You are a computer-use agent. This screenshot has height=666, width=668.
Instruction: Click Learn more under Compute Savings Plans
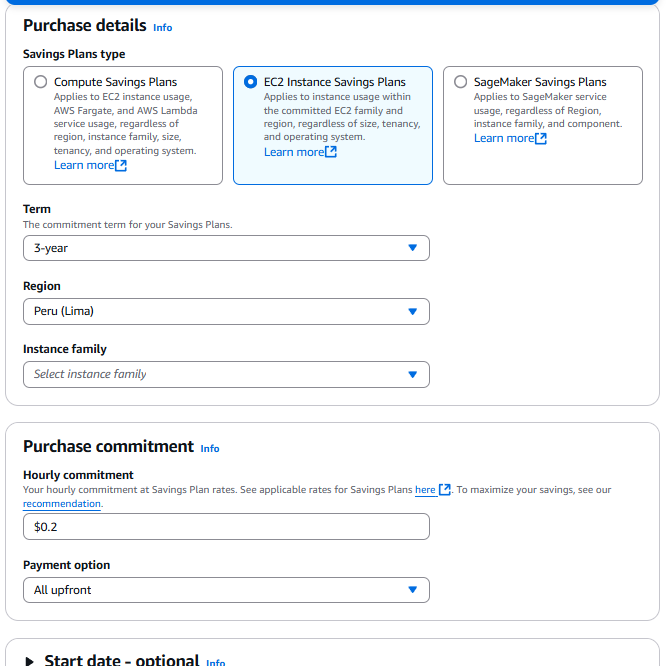[x=84, y=165]
